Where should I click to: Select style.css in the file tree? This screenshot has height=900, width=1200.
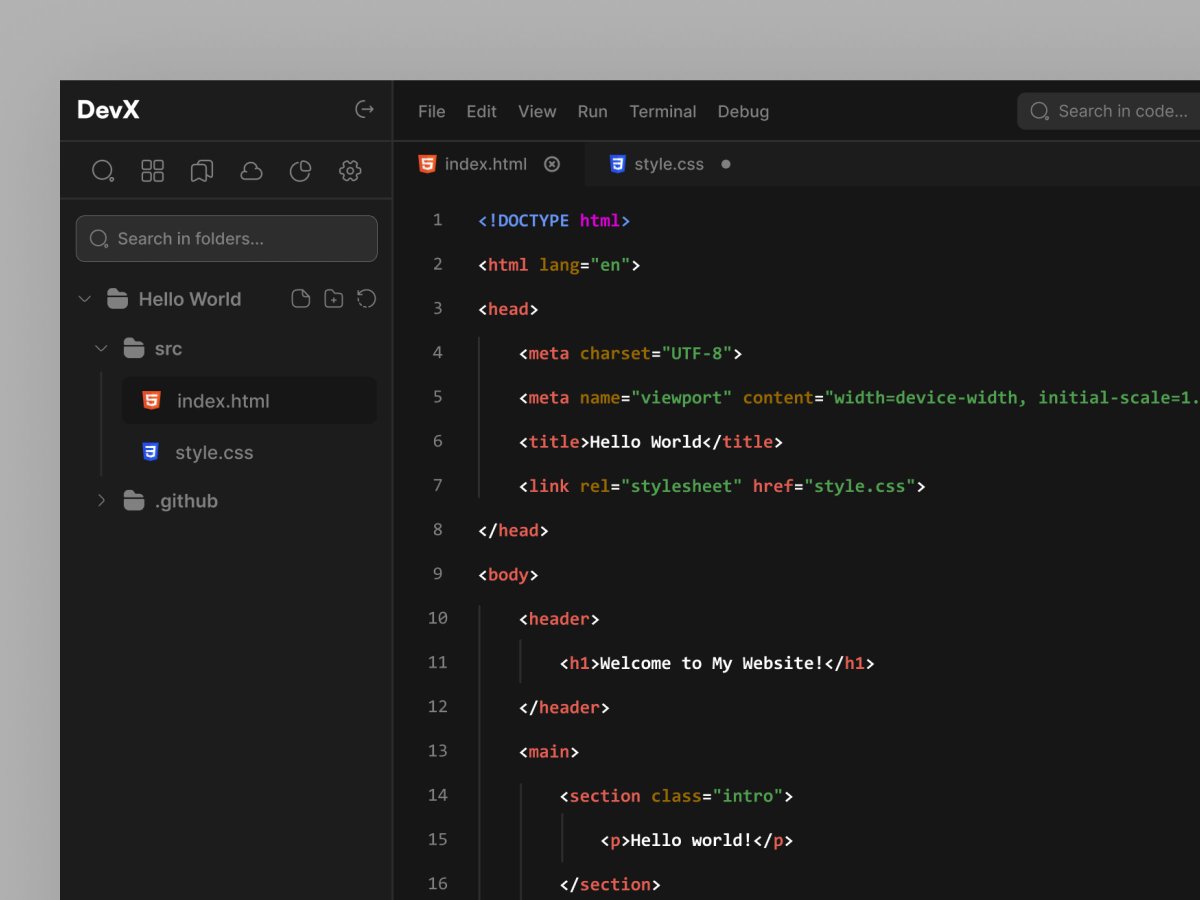[213, 452]
